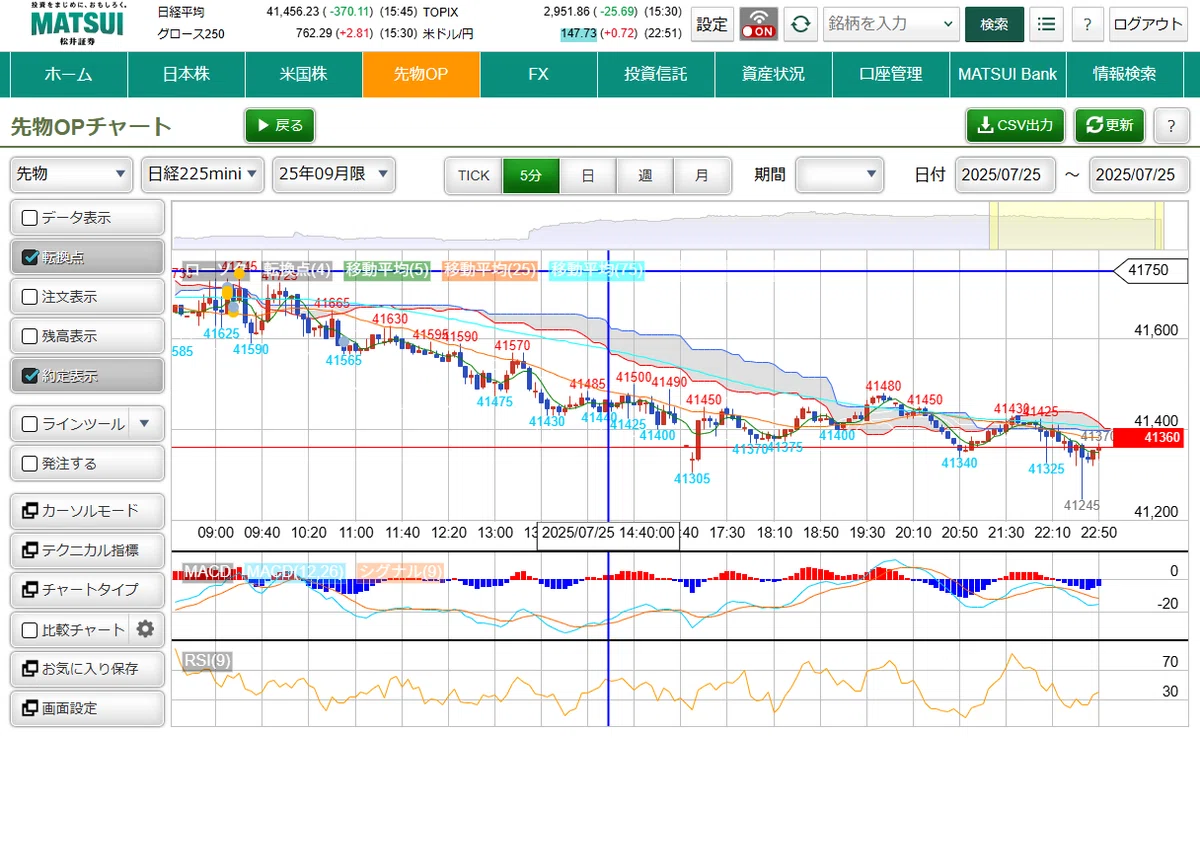The height and width of the screenshot is (865, 1200).
Task: Open the 日本株 tab
Action: pos(186,74)
